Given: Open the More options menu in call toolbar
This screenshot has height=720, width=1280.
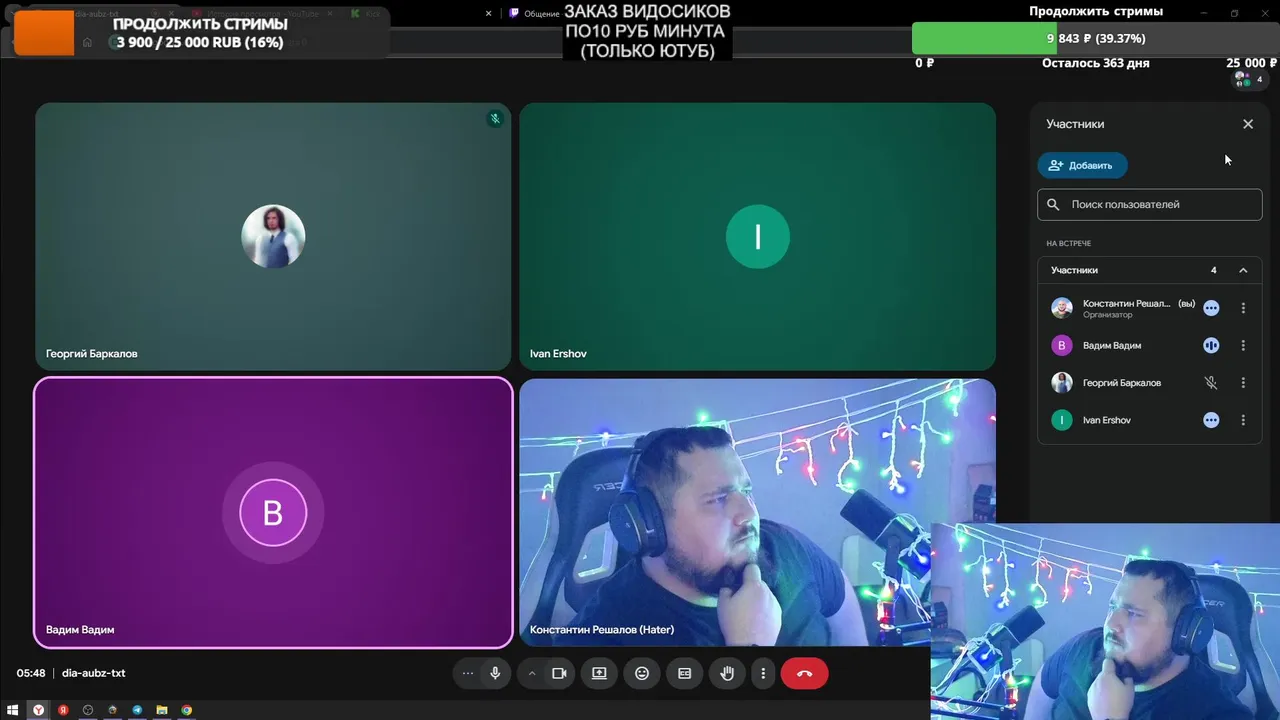Looking at the screenshot, I should (763, 673).
